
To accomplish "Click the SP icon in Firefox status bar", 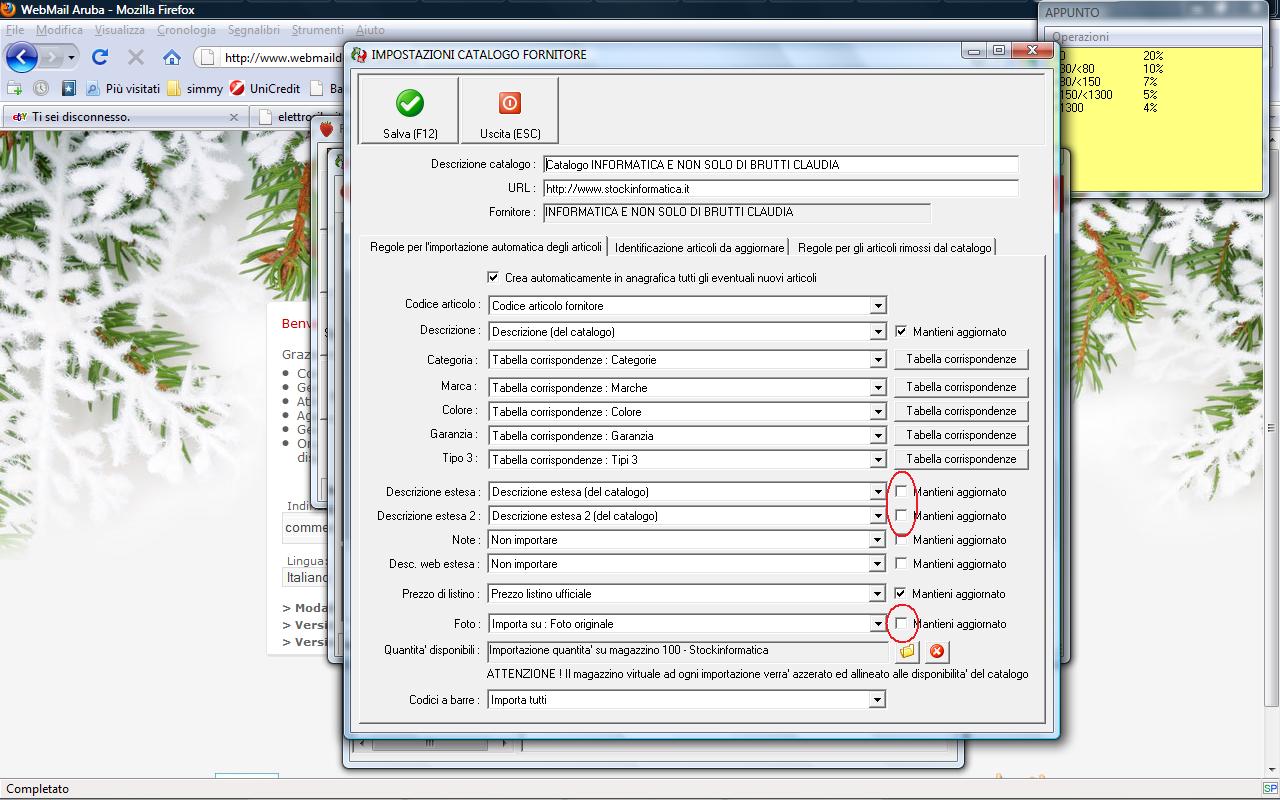I will click(x=1270, y=789).
